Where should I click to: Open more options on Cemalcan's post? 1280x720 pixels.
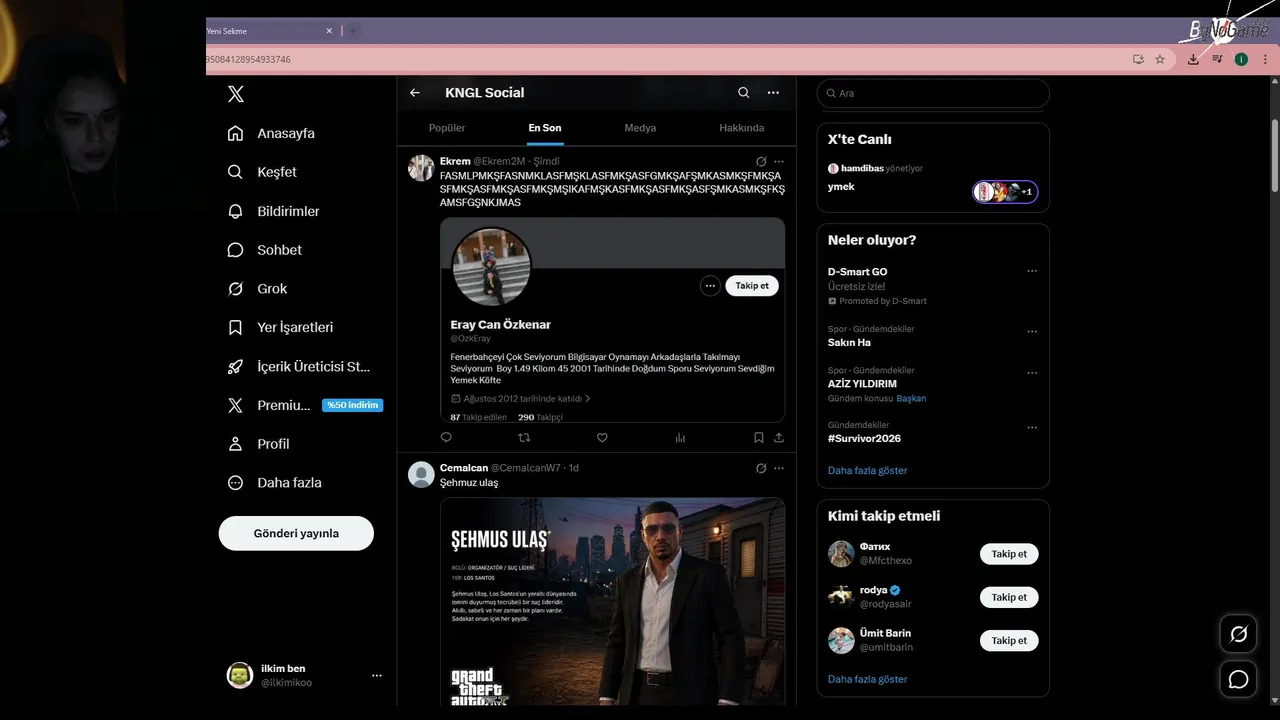pos(779,468)
